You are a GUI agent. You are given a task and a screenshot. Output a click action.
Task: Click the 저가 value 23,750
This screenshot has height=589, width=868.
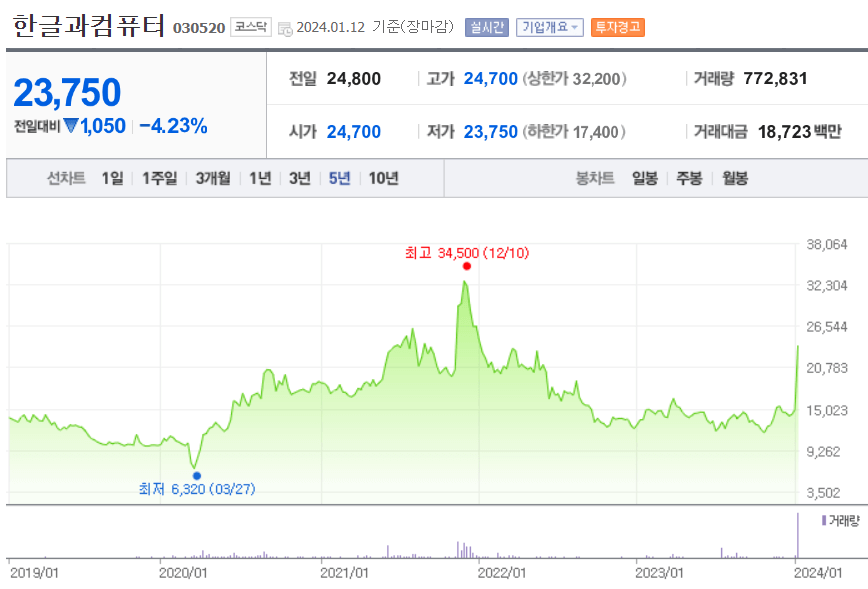[490, 132]
